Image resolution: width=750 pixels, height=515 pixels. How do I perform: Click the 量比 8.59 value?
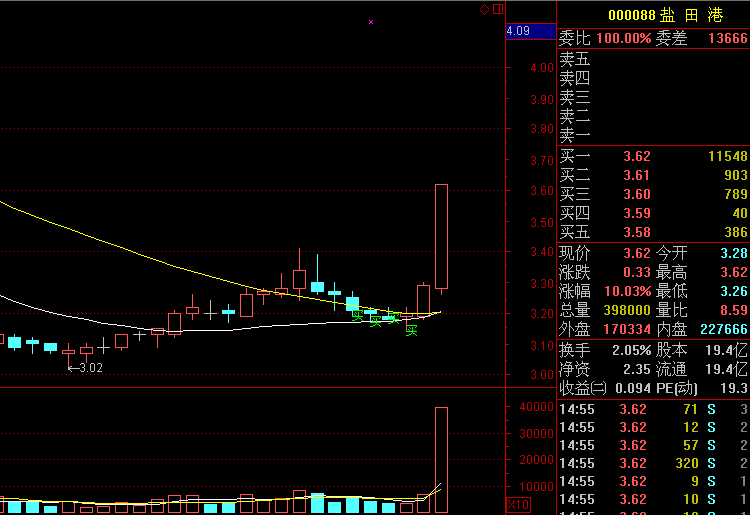[734, 310]
